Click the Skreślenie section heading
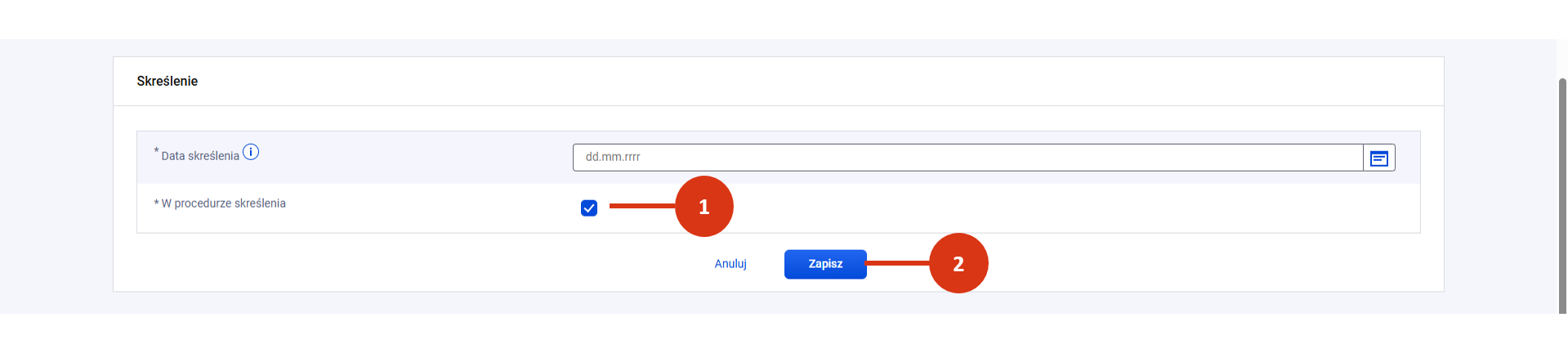The height and width of the screenshot is (362, 1568). (168, 81)
